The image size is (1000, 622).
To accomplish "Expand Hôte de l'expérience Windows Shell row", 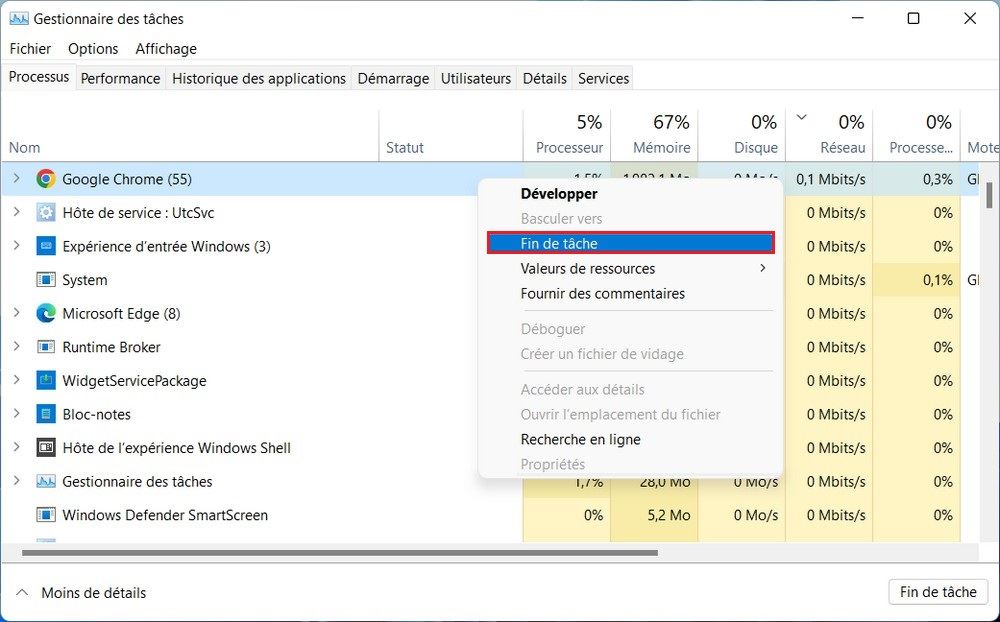I will 17,447.
